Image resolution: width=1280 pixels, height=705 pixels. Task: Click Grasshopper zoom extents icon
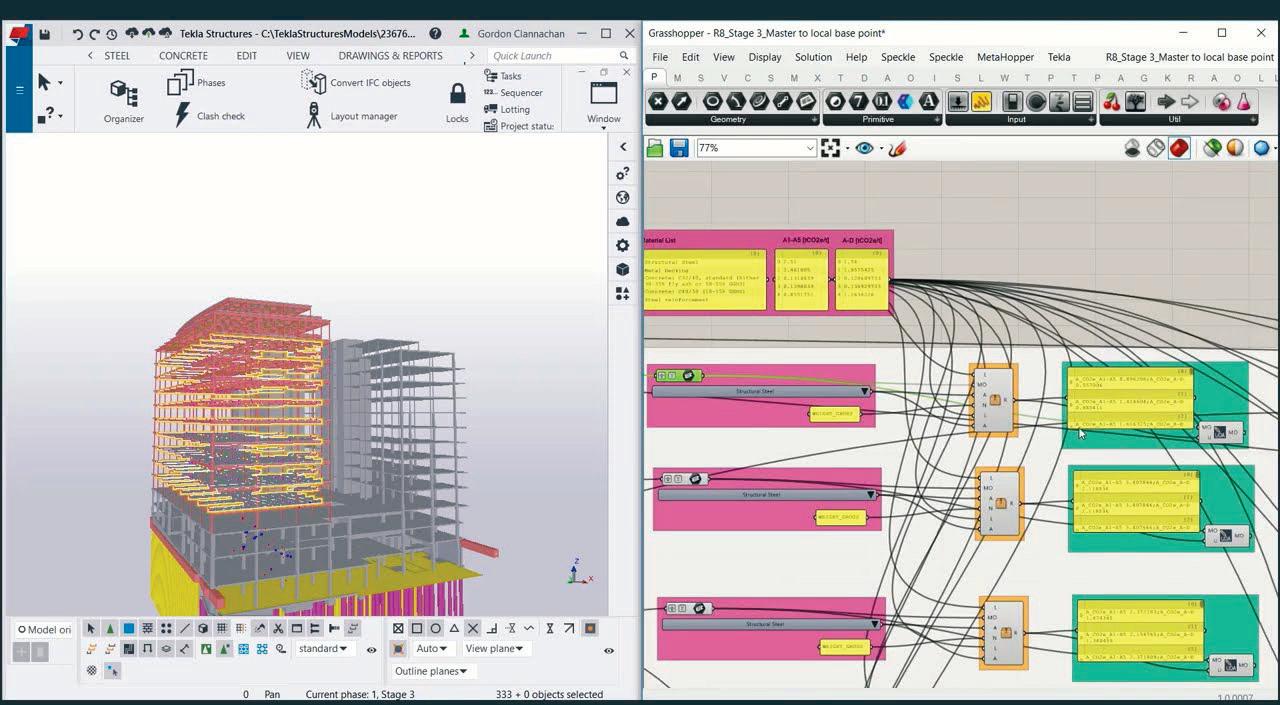tap(830, 148)
